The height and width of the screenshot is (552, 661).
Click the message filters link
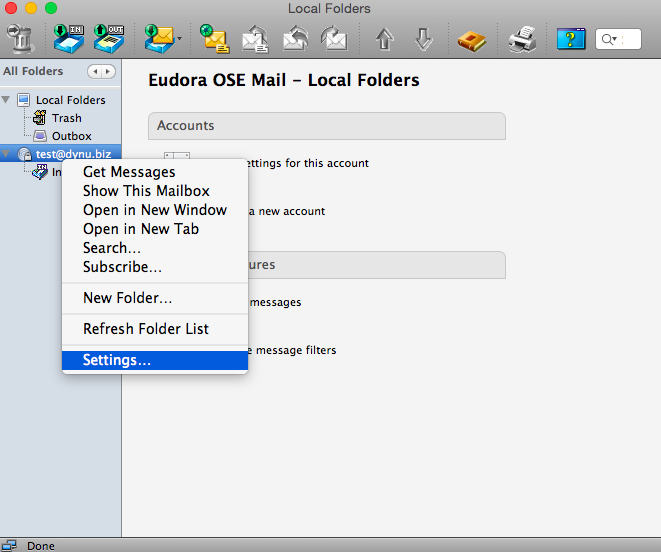pyautogui.click(x=293, y=350)
